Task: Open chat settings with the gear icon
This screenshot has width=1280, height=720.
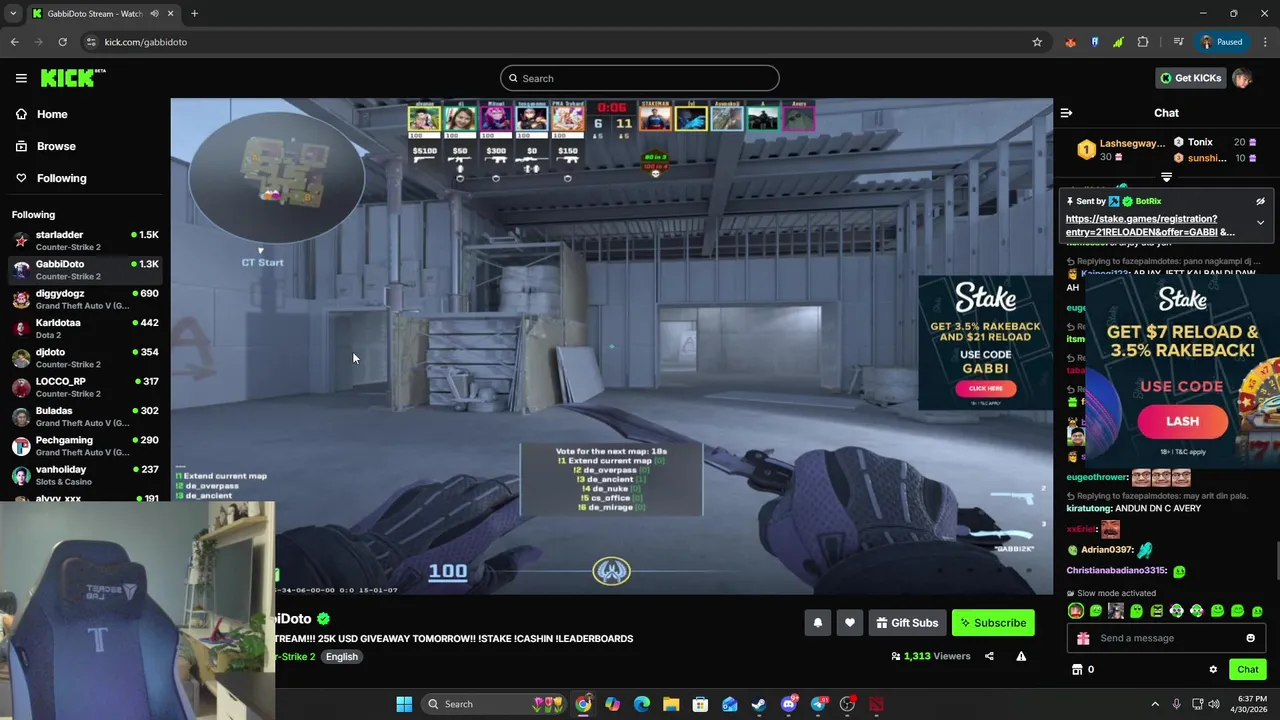Action: 1213,669
